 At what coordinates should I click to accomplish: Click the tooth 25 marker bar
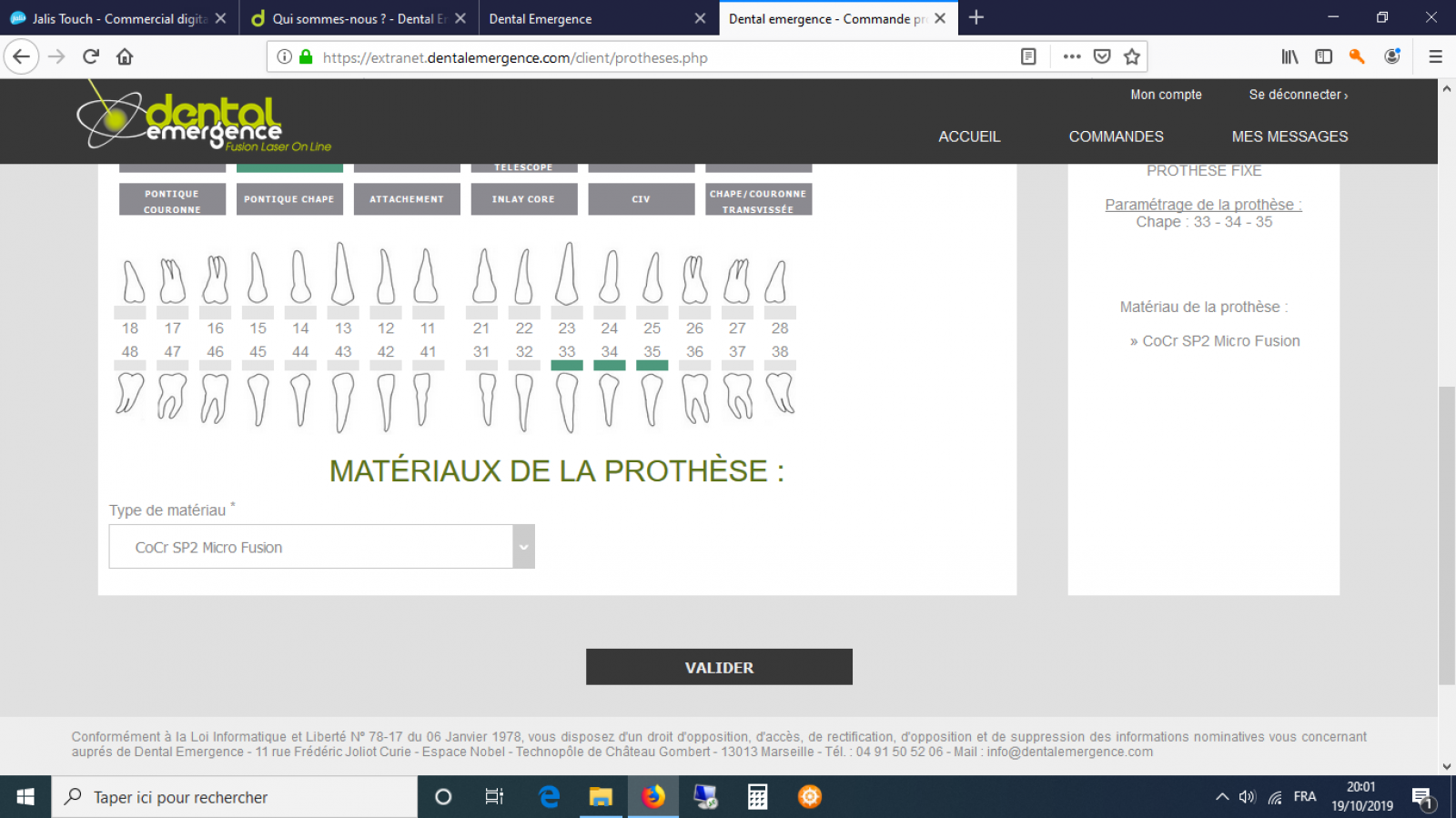tap(652, 312)
